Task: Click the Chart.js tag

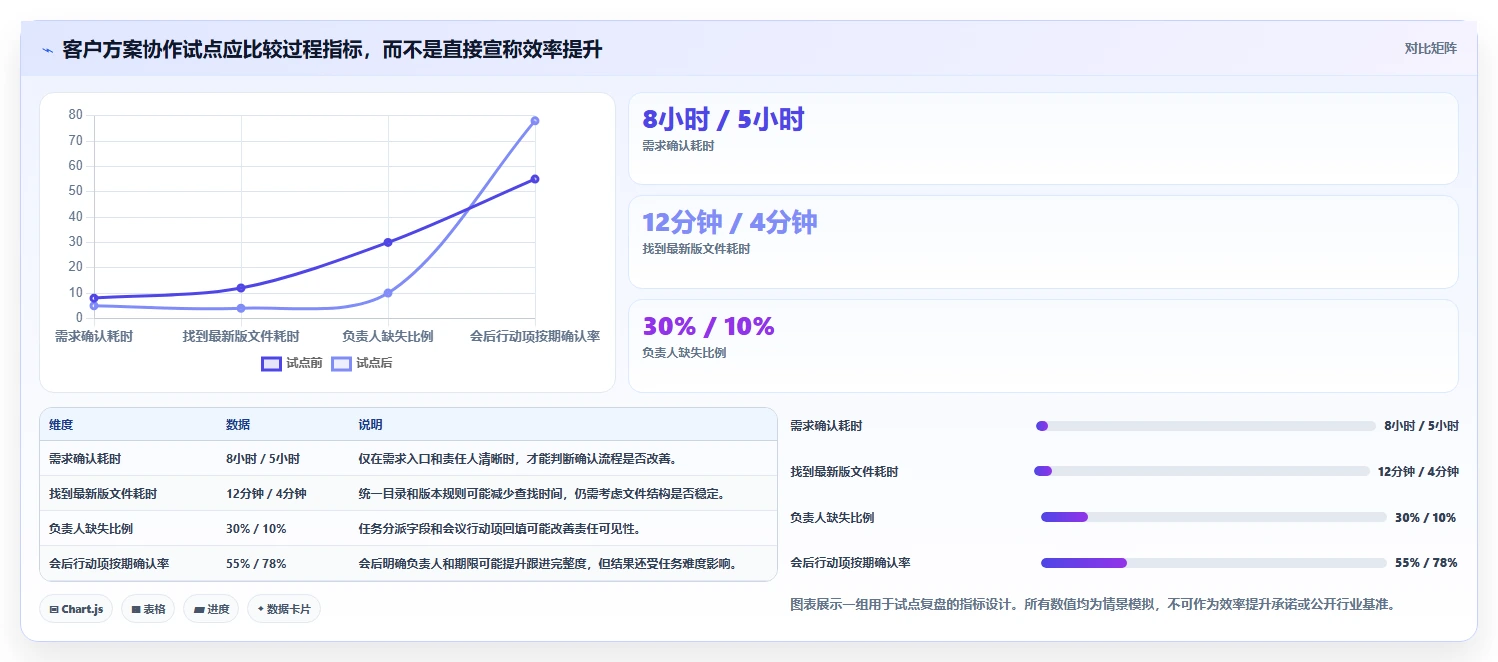Action: click(76, 609)
